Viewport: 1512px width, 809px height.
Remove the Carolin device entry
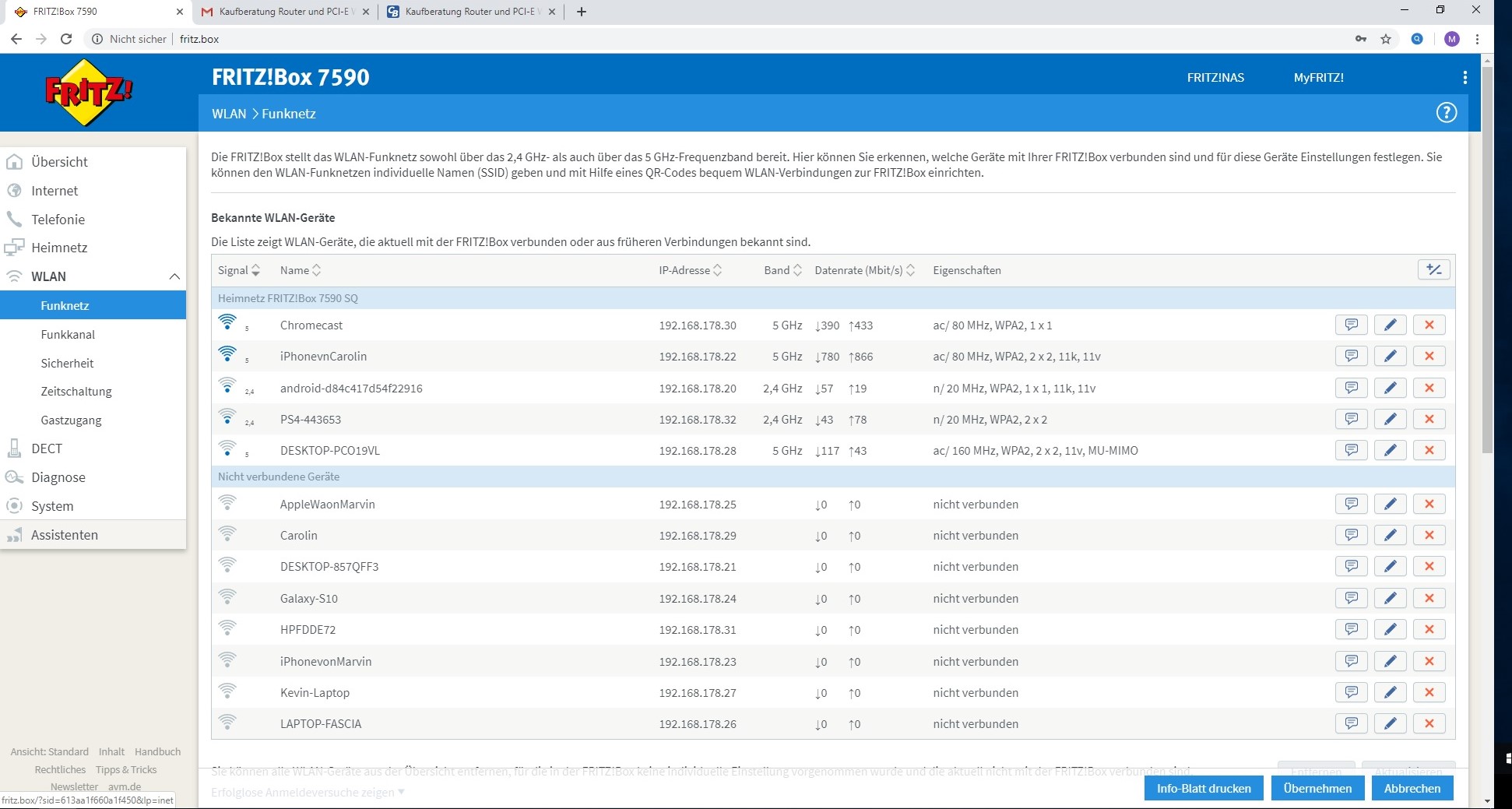click(1429, 536)
